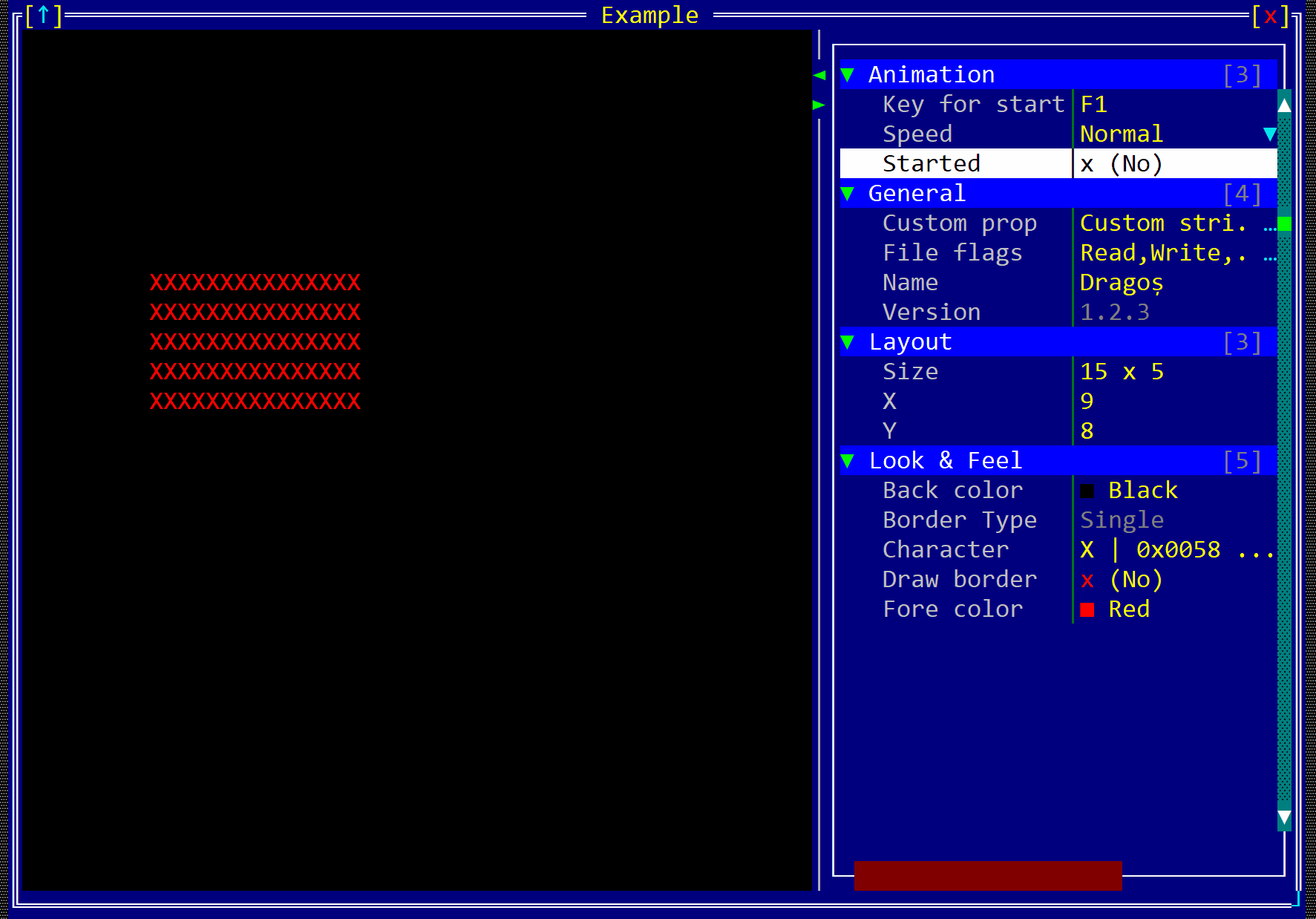This screenshot has width=1316, height=919.
Task: Select the X position property
Action: [1058, 402]
